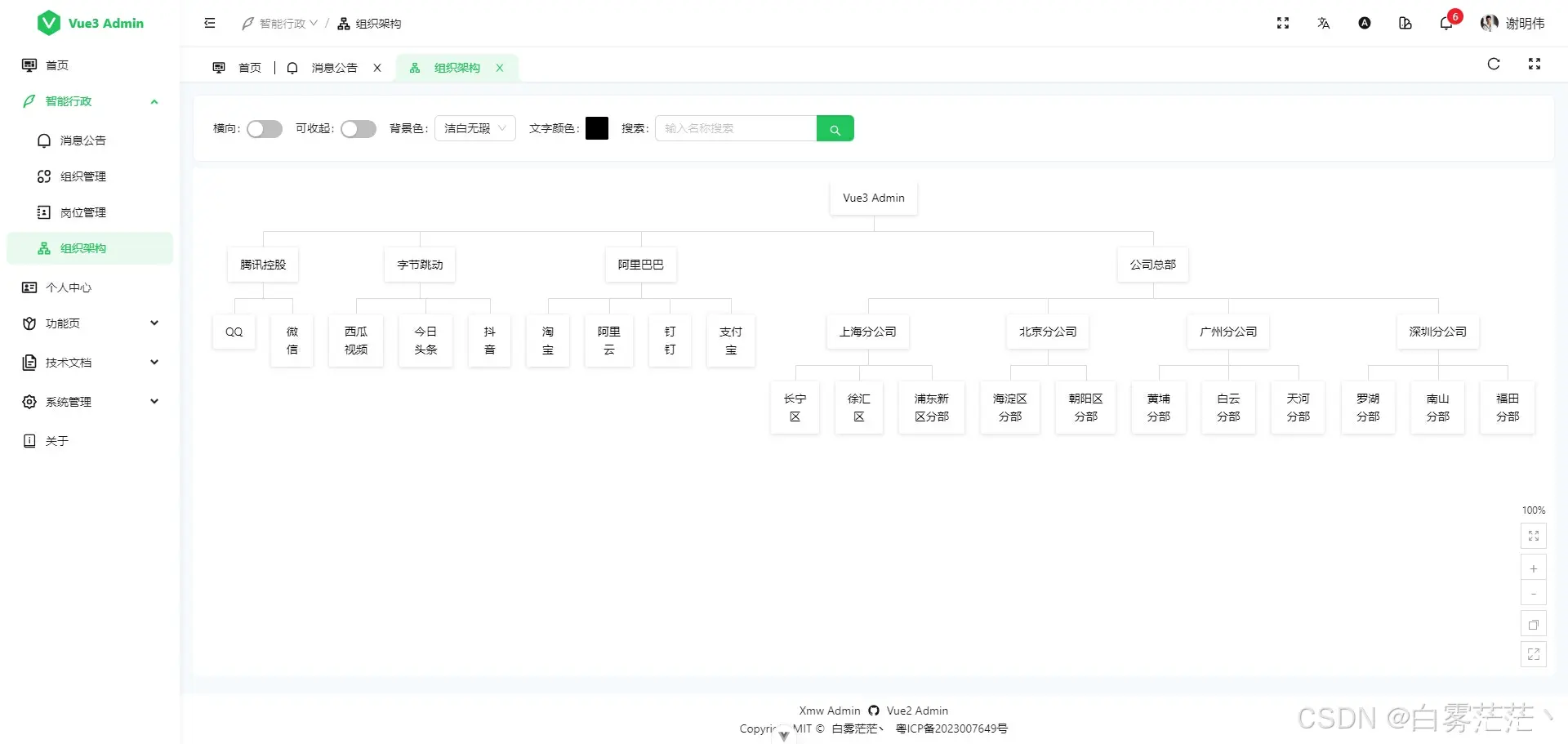Expand the 系统管理 sidebar menu
1568x744 pixels.
90,402
